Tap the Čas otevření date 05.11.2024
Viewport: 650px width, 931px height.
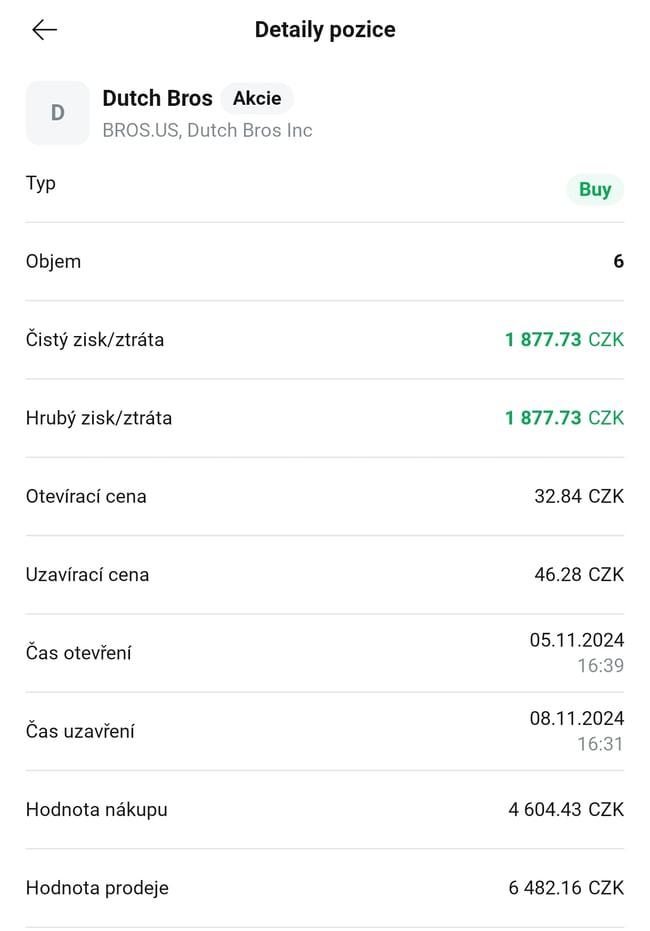click(577, 640)
